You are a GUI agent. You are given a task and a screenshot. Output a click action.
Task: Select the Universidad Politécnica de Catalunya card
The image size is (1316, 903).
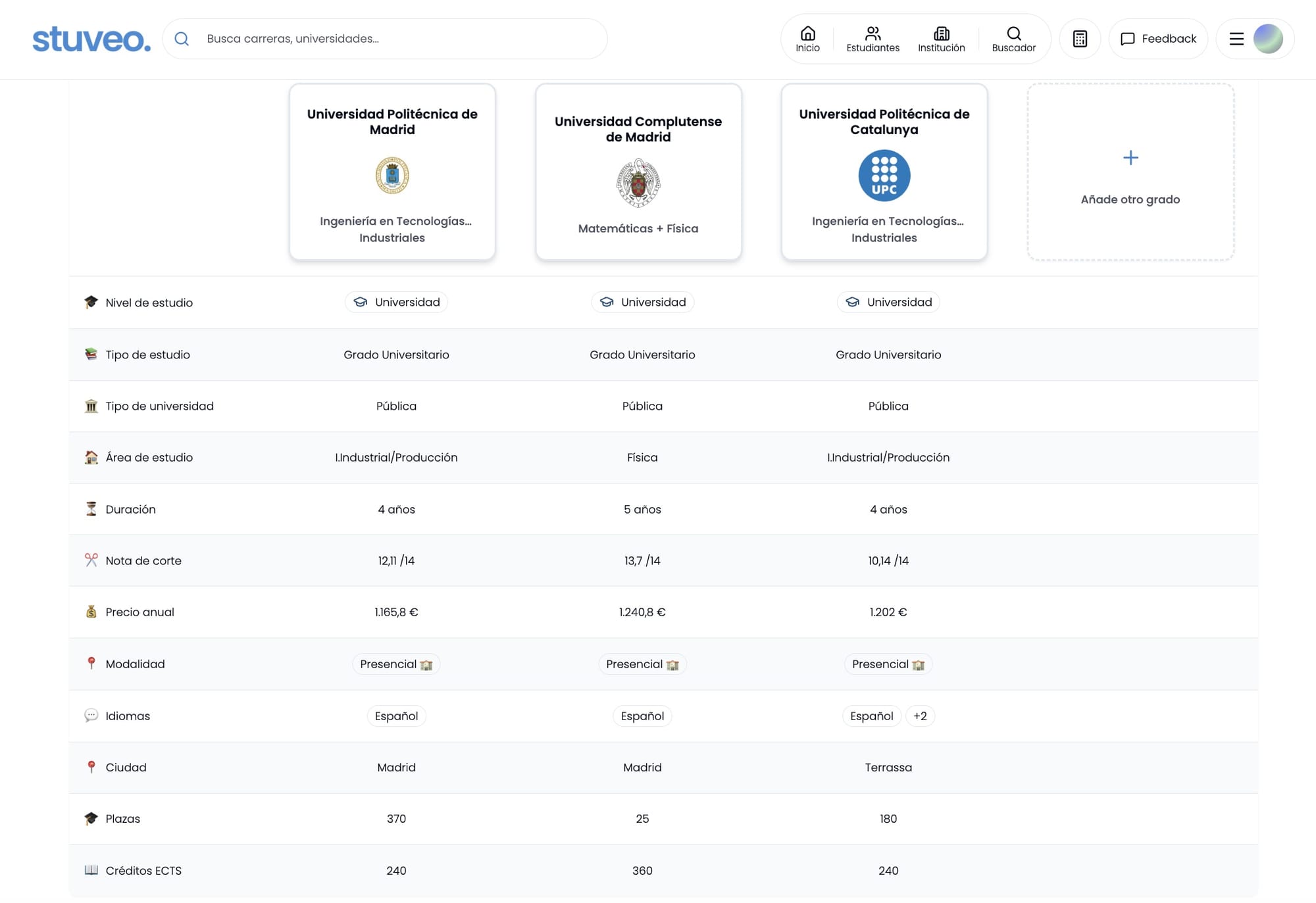pyautogui.click(x=884, y=172)
